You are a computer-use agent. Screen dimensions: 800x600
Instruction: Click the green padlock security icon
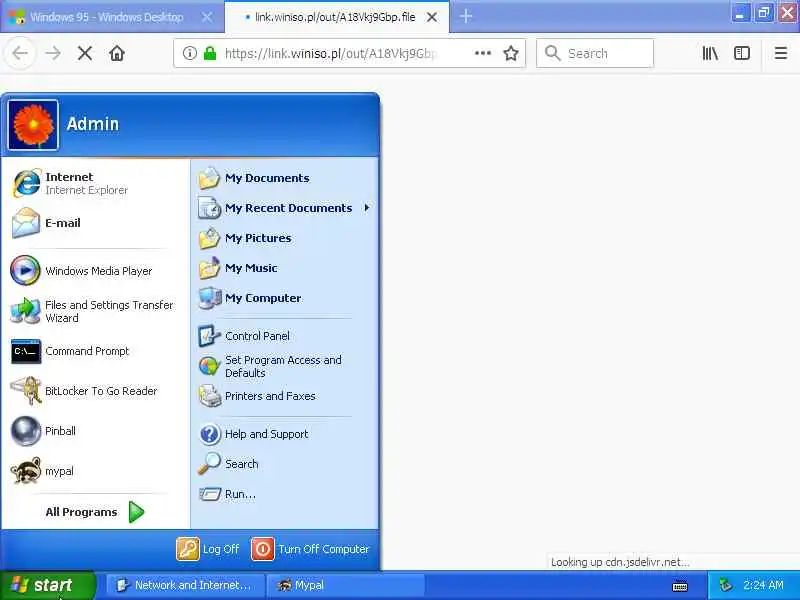[210, 53]
